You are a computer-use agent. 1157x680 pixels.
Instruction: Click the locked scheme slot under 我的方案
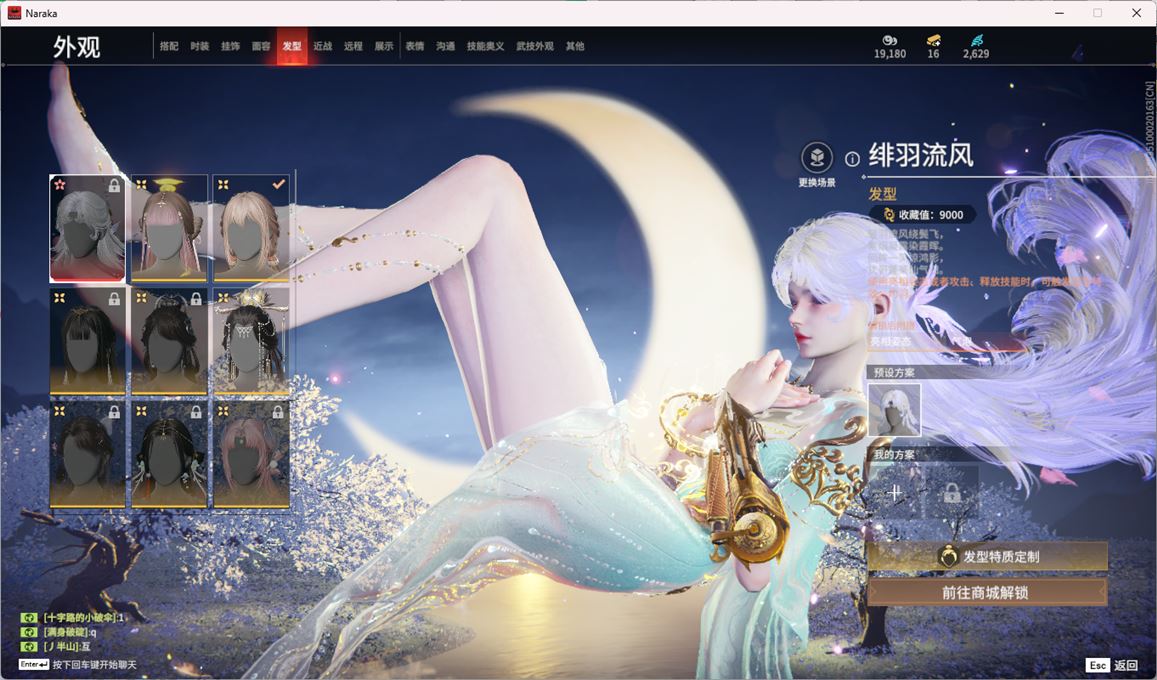click(x=952, y=492)
